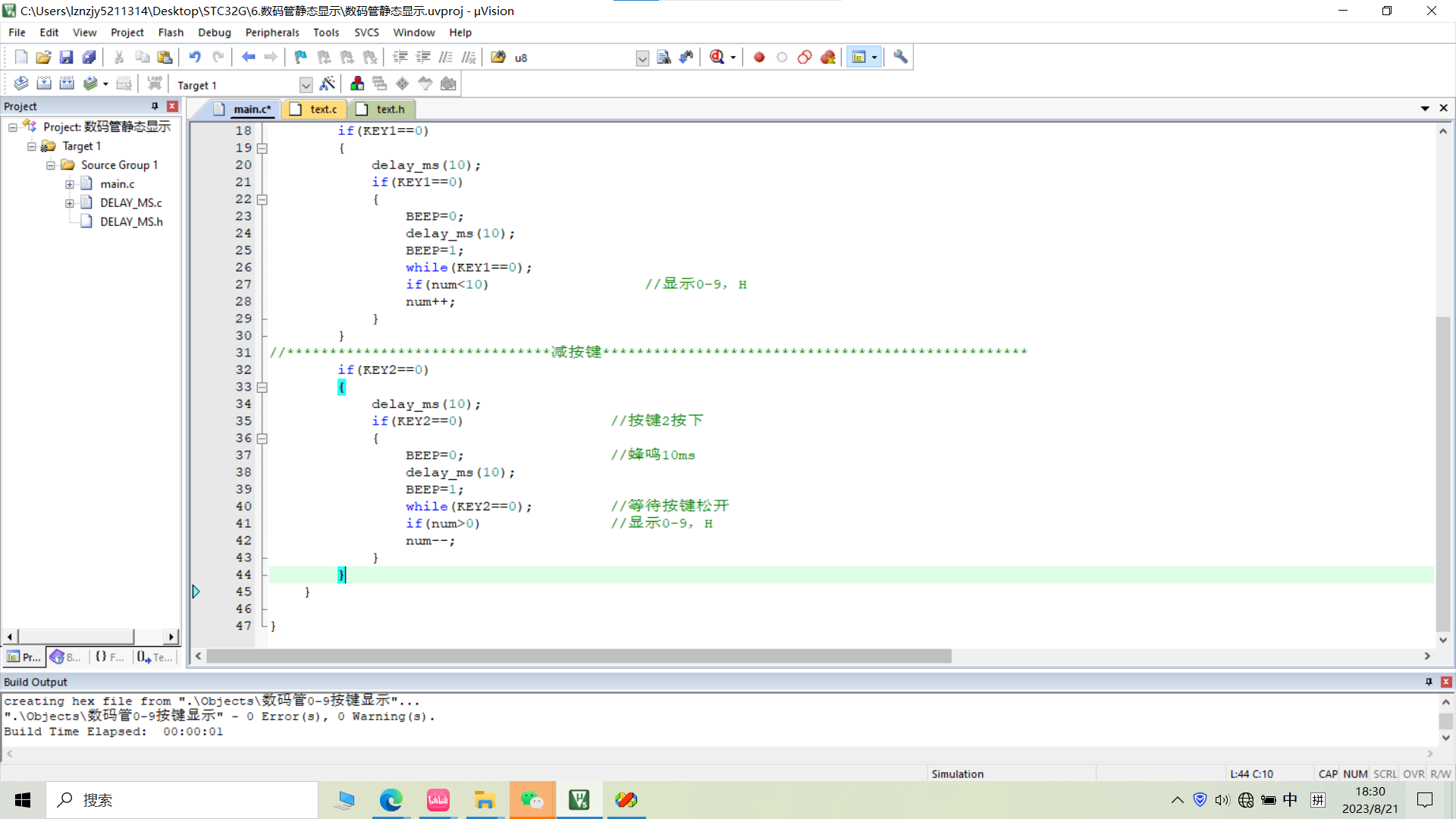Open Microsoft Edge from the taskbar
1456x819 pixels.
tap(391, 800)
